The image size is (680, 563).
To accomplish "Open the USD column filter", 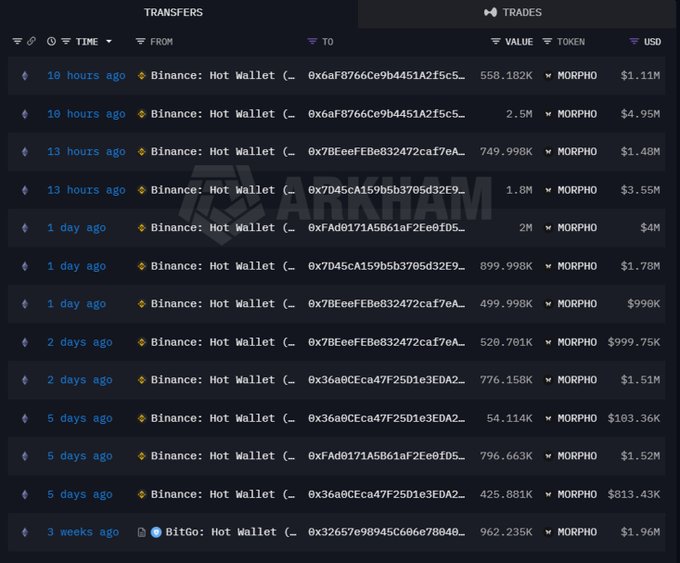I will (634, 42).
